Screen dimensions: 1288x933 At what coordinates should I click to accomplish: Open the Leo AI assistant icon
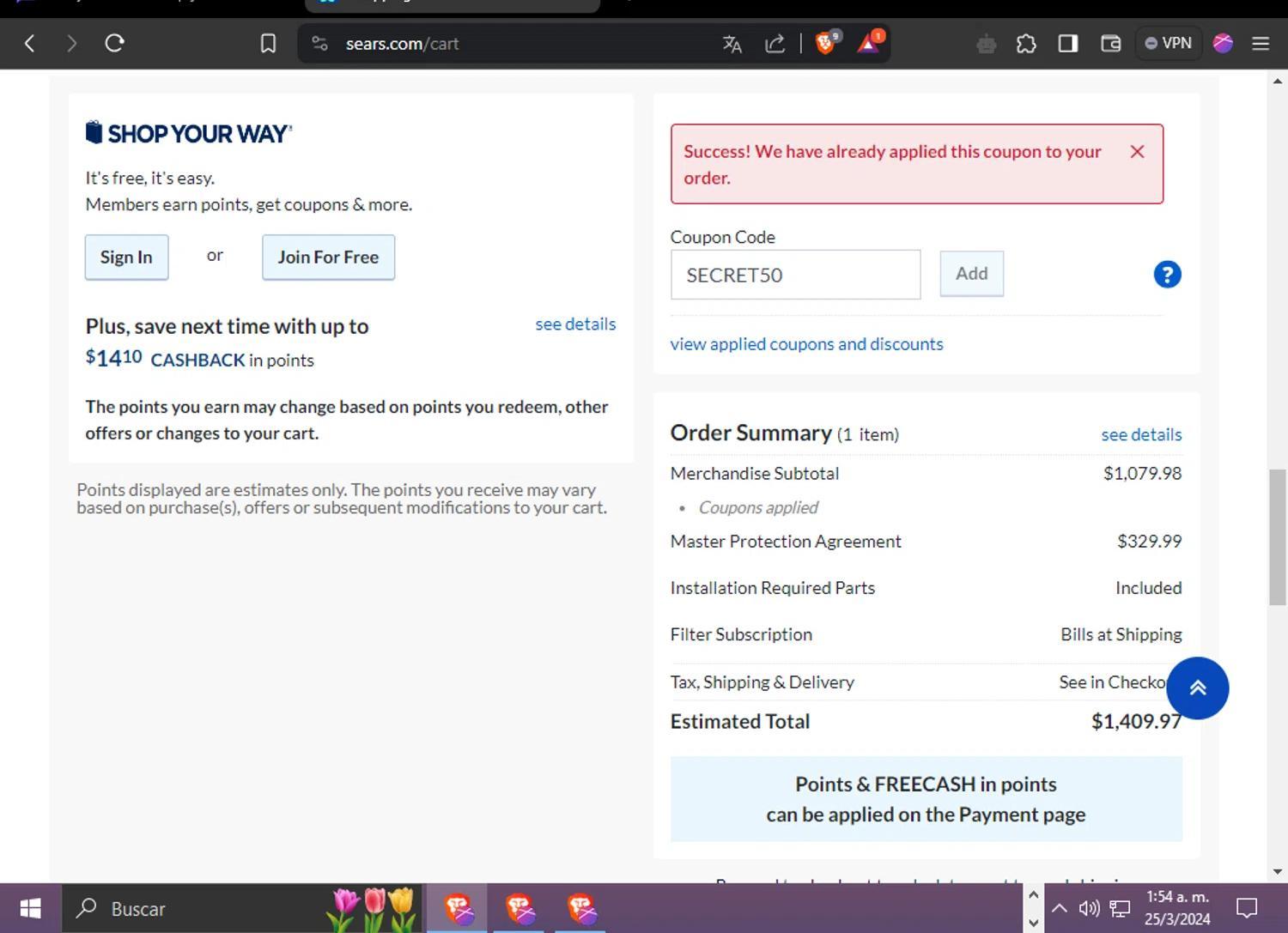click(x=986, y=44)
